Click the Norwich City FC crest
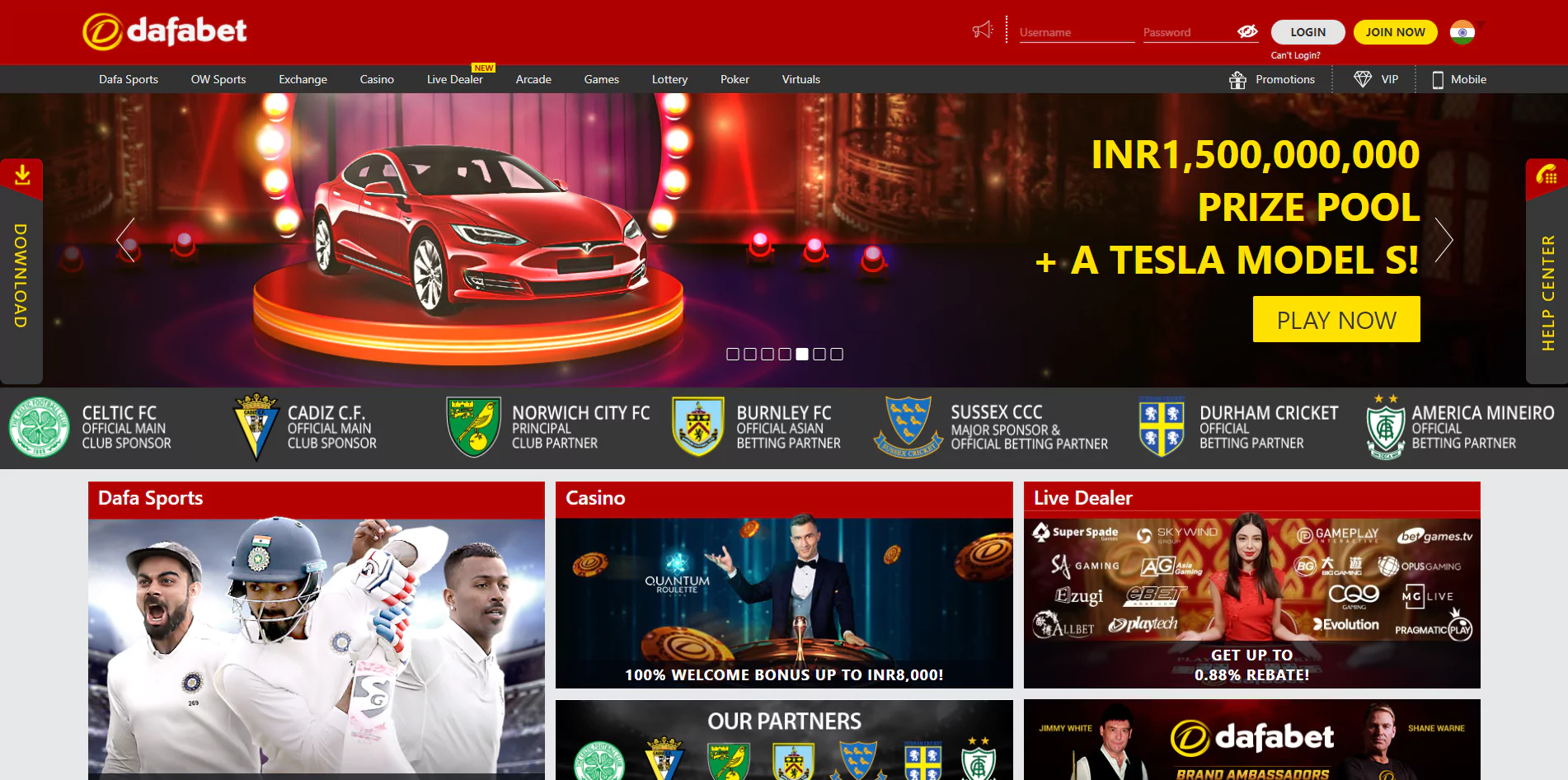The width and height of the screenshot is (1568, 780). [x=473, y=427]
